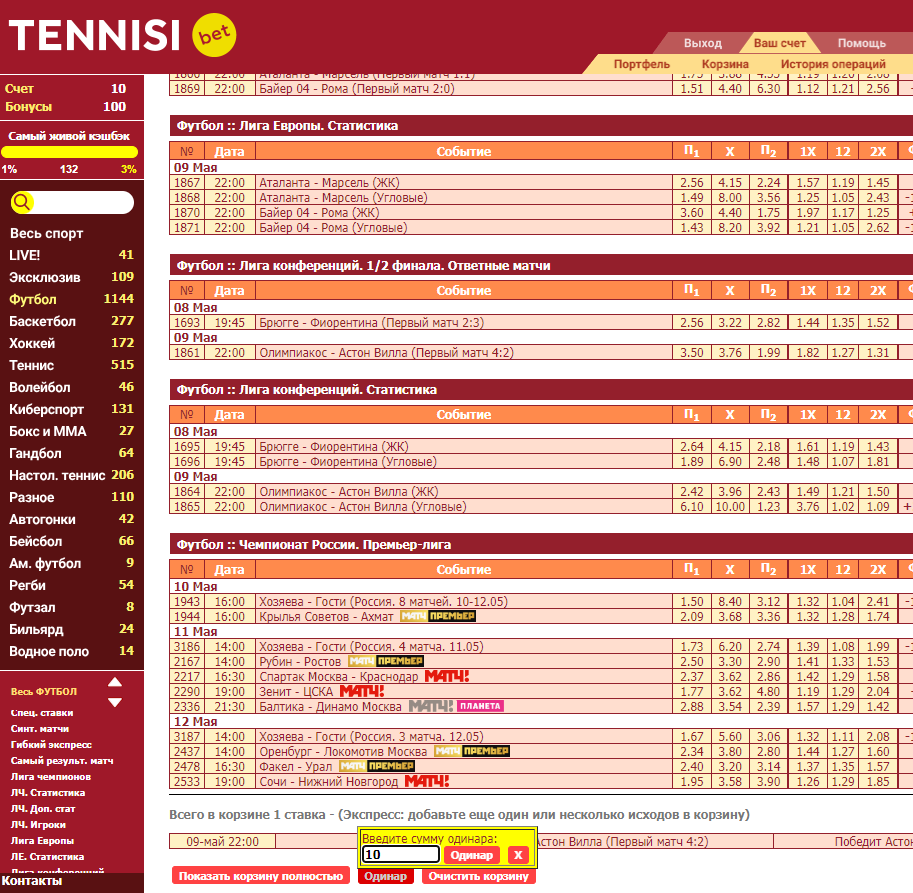This screenshot has height=893, width=913.
Task: Open История операций tab
Action: [833, 63]
